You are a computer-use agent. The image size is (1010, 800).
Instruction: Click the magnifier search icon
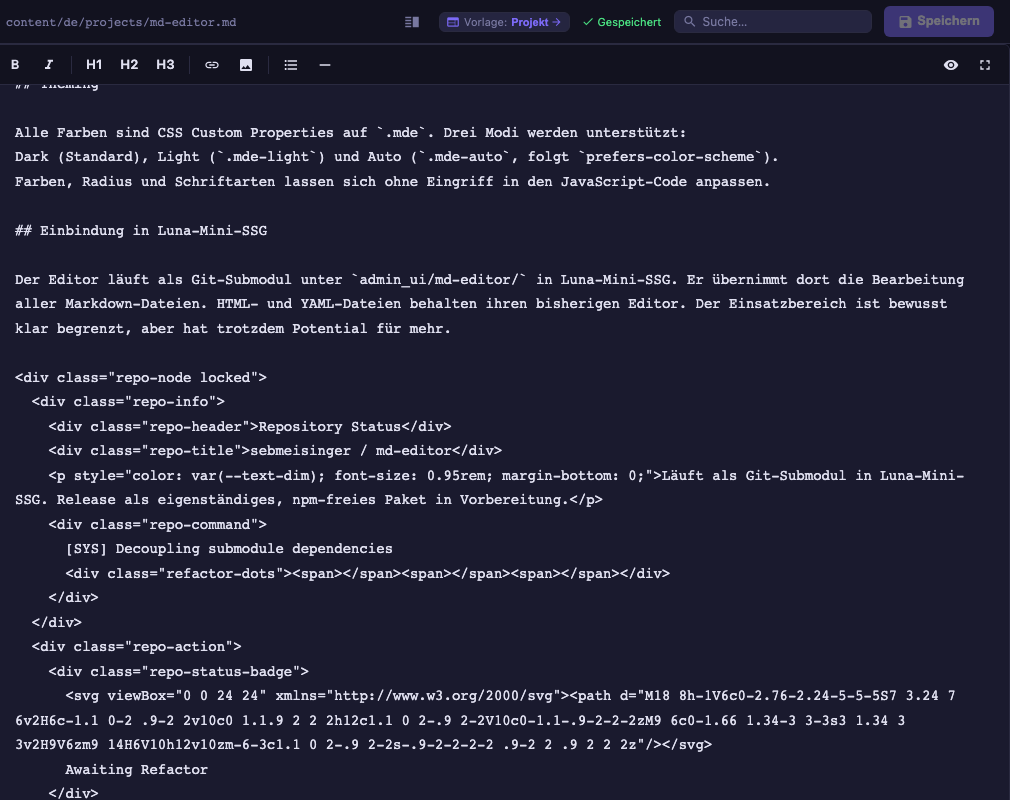(689, 21)
